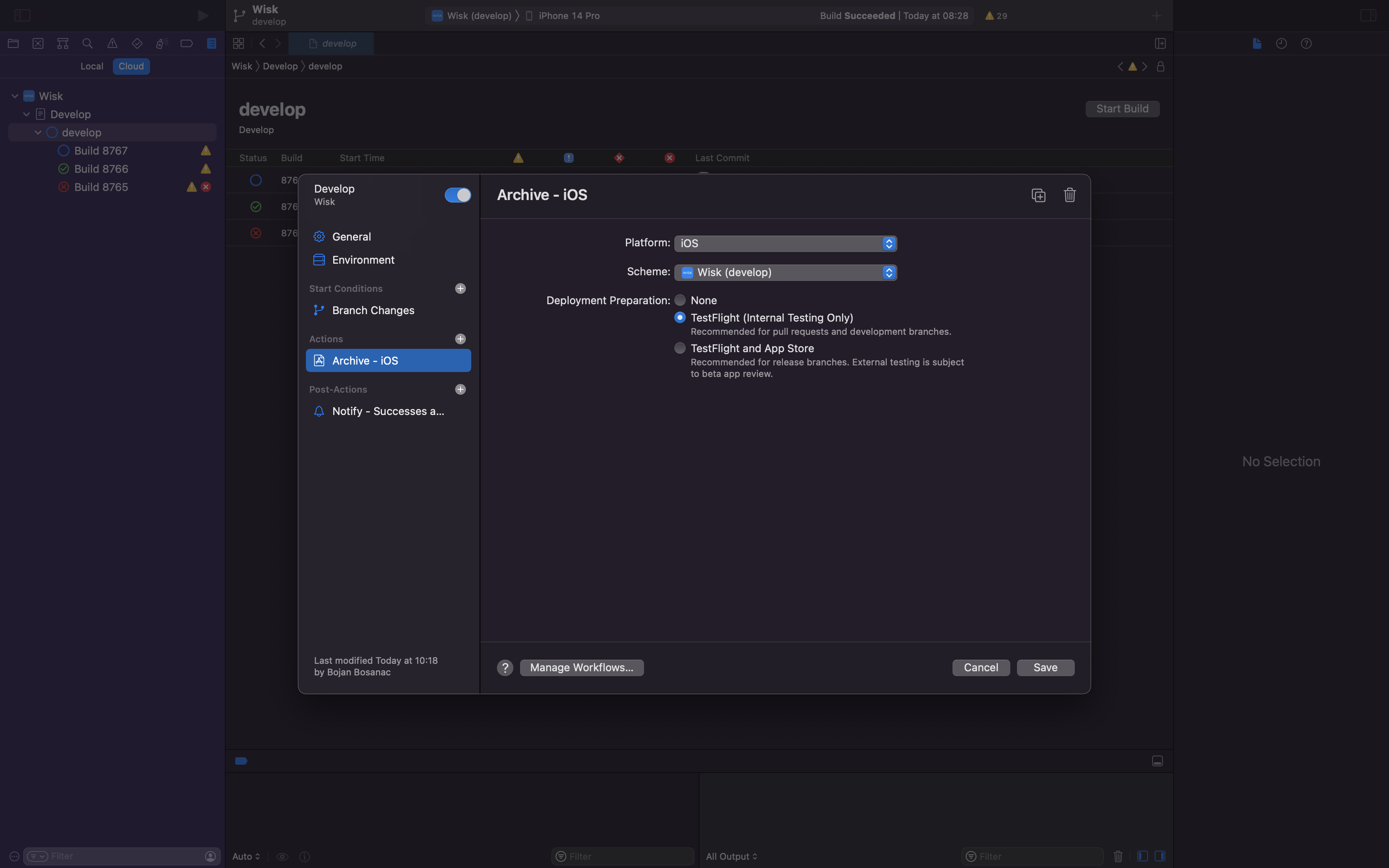
Task: Click the develop editor tab
Action: click(331, 44)
